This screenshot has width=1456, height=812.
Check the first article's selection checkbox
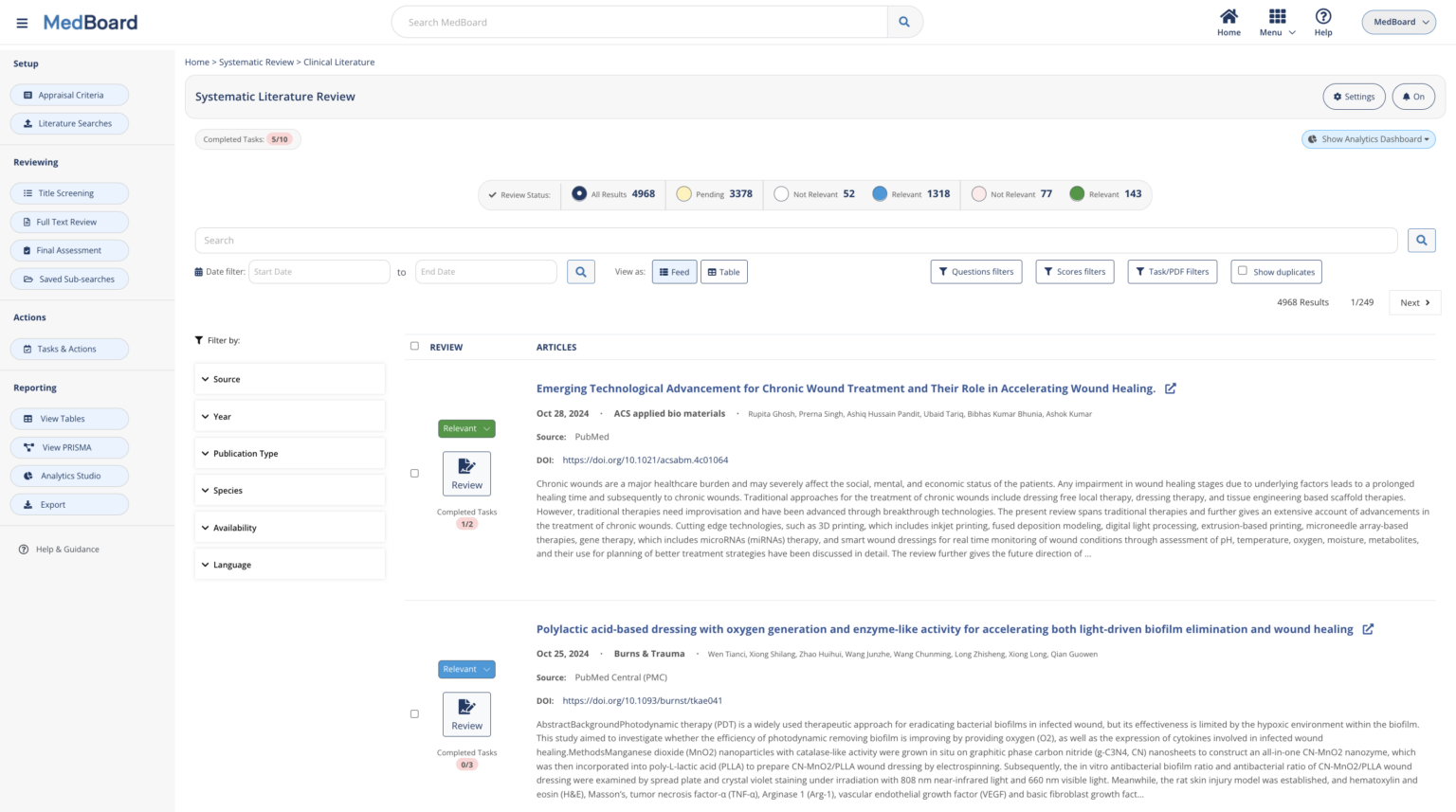click(x=414, y=473)
